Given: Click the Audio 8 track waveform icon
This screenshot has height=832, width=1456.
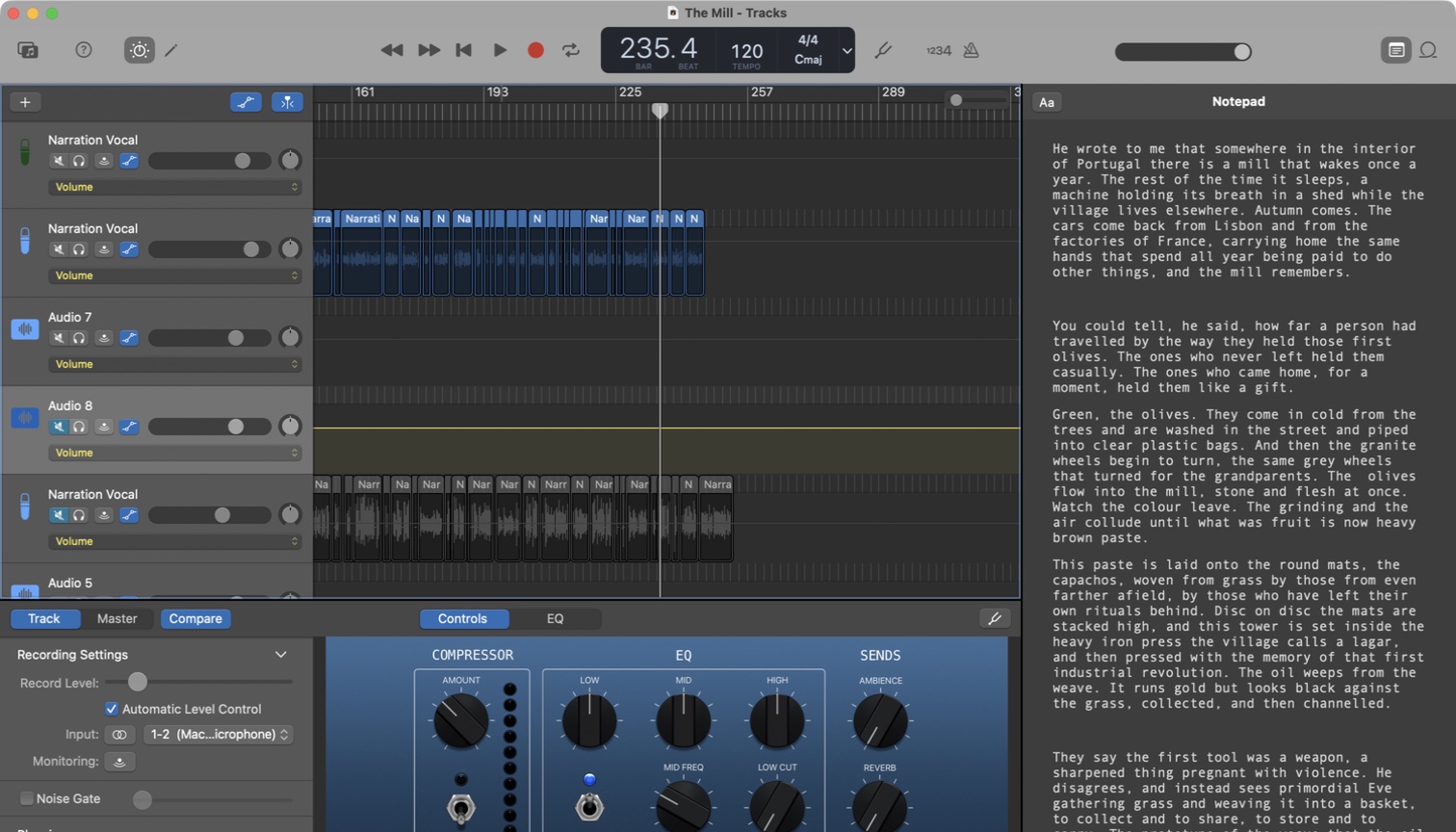Looking at the screenshot, I should click(25, 418).
